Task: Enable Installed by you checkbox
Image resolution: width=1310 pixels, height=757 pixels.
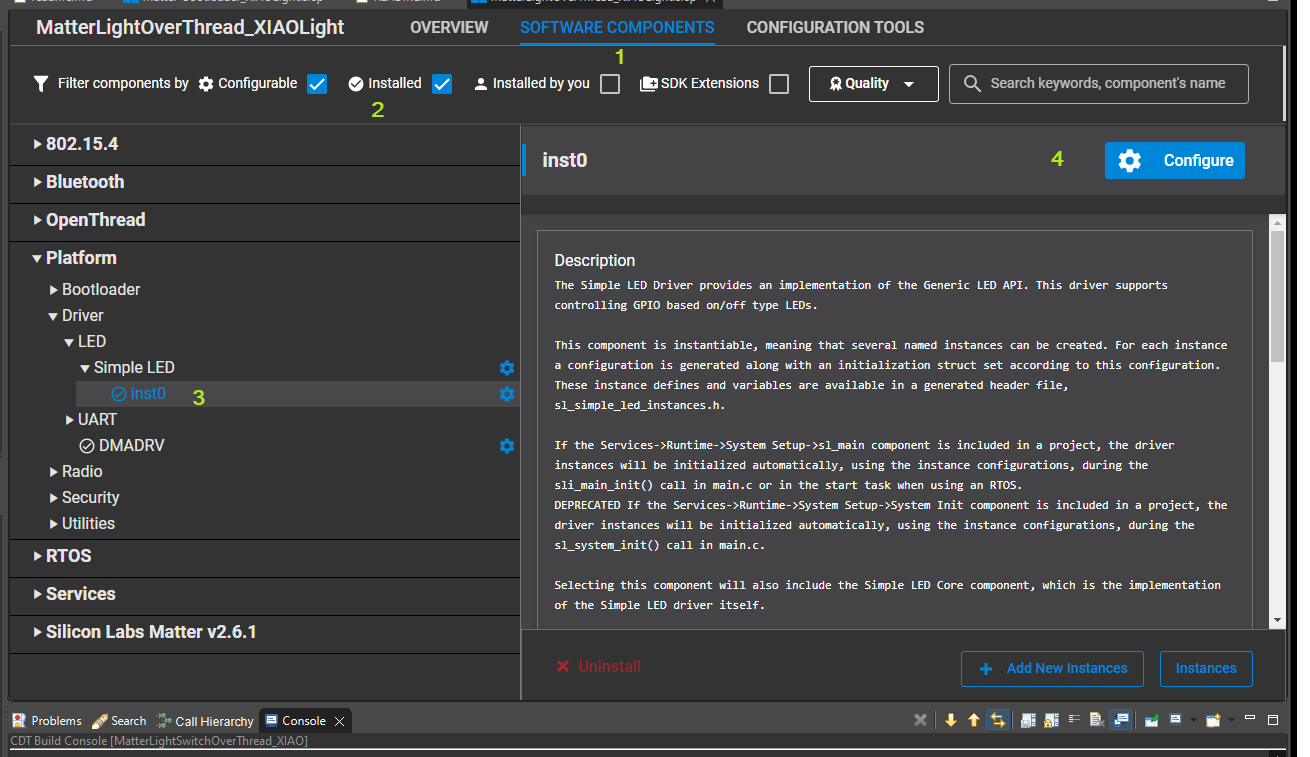Action: (x=610, y=84)
